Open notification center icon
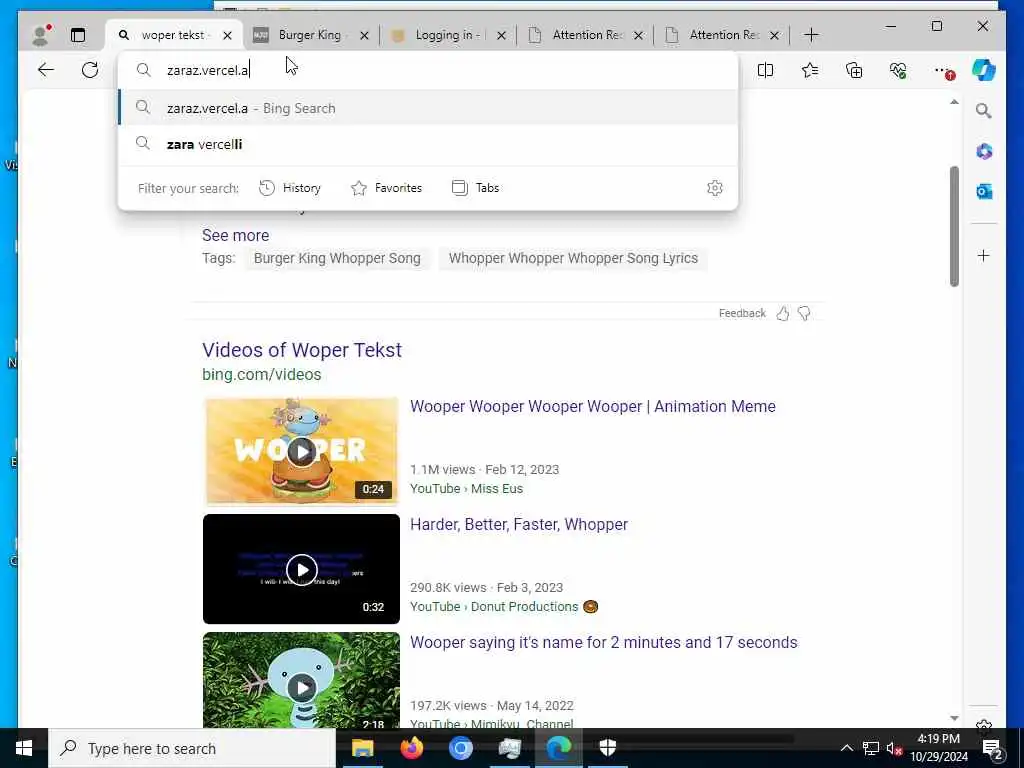This screenshot has height=768, width=1024. click(992, 748)
